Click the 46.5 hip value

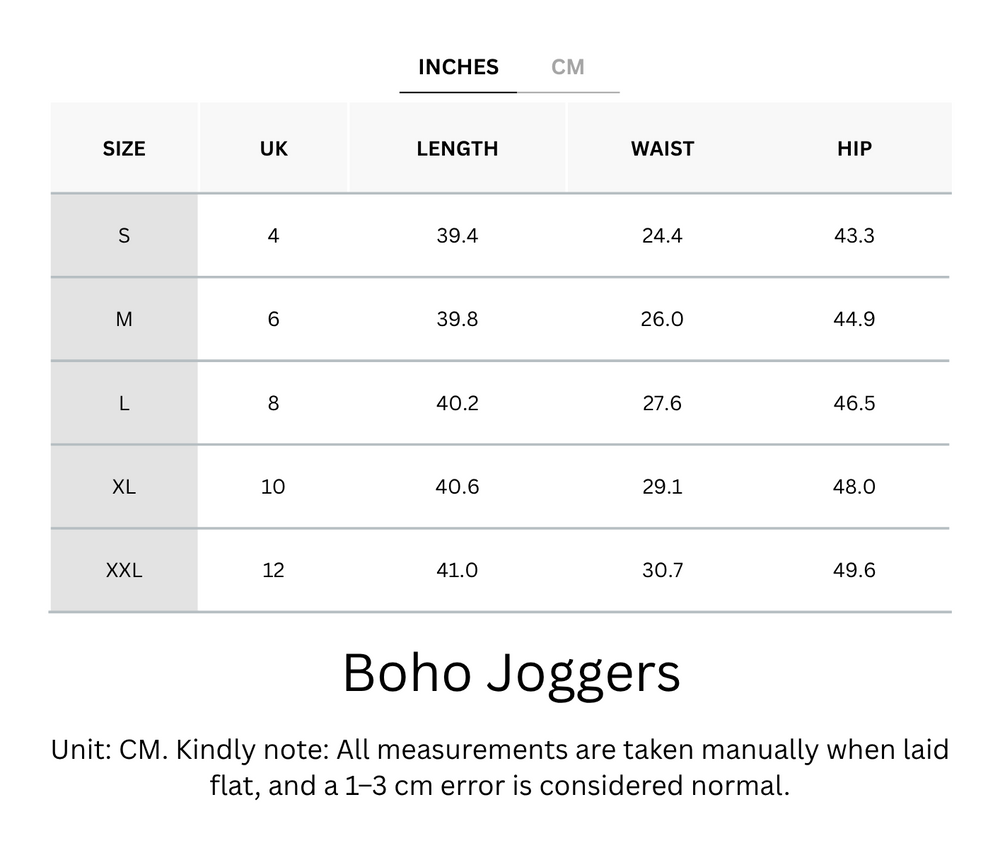pos(852,403)
